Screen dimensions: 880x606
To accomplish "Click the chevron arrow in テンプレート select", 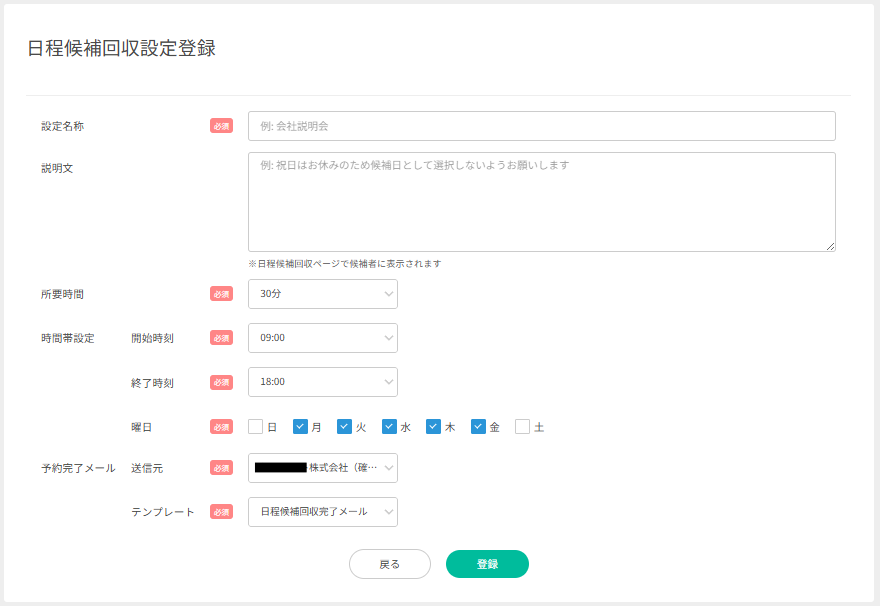I will 388,512.
